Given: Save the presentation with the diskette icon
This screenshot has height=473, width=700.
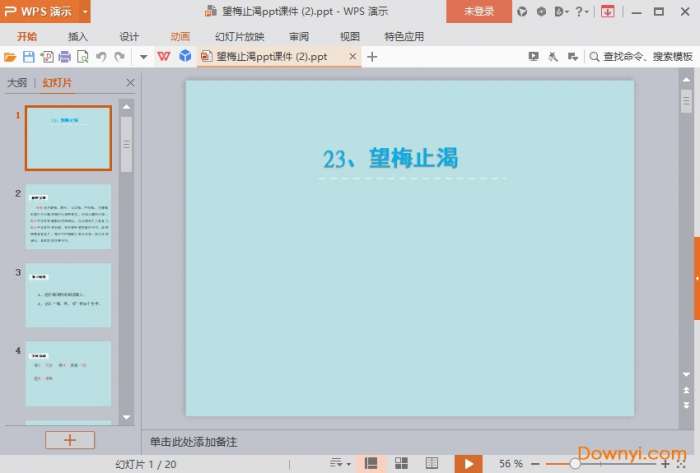Looking at the screenshot, I should [x=29, y=57].
